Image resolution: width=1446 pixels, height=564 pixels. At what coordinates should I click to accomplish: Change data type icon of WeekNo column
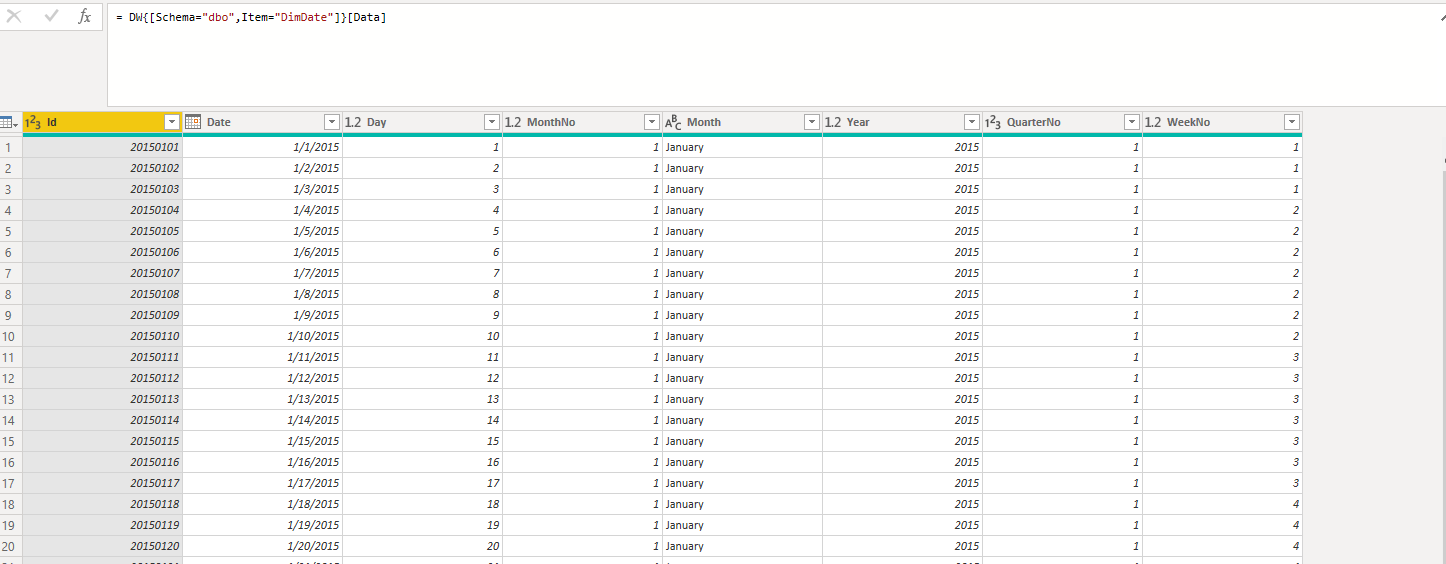1153,122
